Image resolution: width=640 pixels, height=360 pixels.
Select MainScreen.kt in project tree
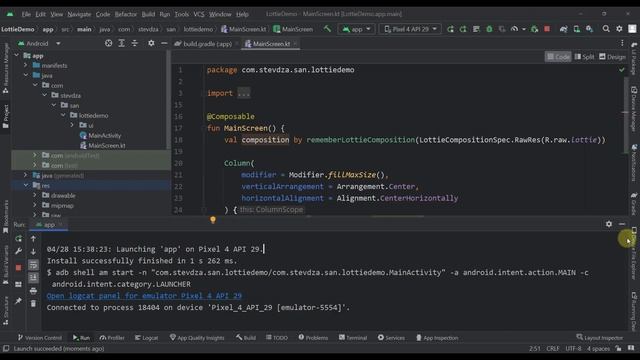point(103,145)
